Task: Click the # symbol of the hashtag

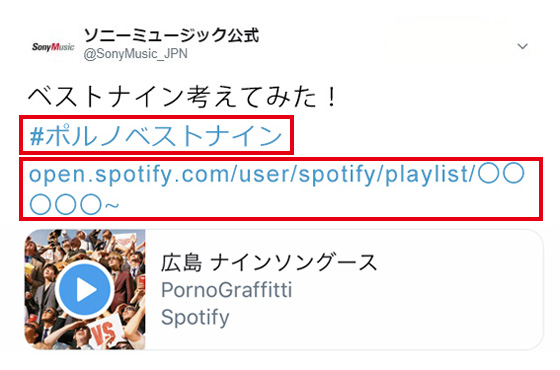Action: click(x=37, y=136)
